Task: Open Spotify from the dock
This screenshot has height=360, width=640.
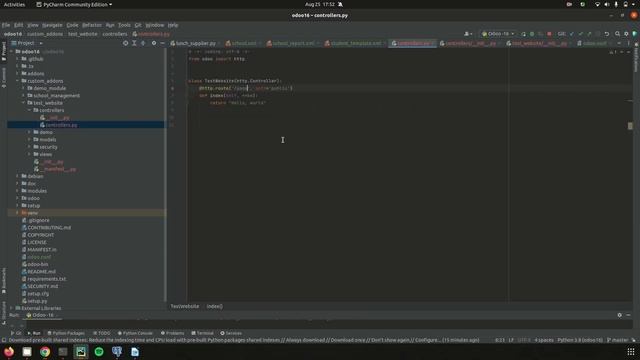Action: pos(99,351)
